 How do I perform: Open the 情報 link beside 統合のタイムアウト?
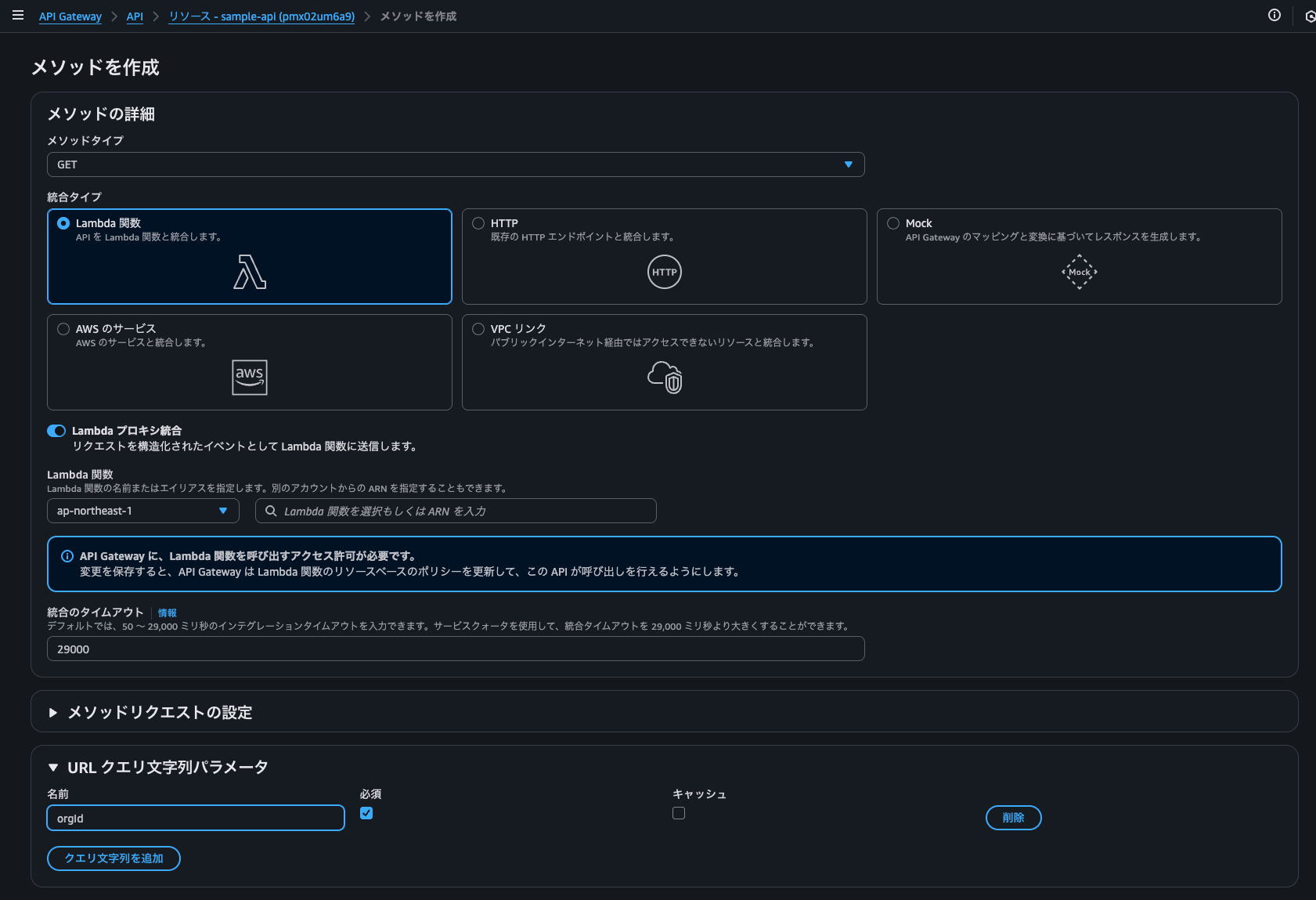[166, 612]
